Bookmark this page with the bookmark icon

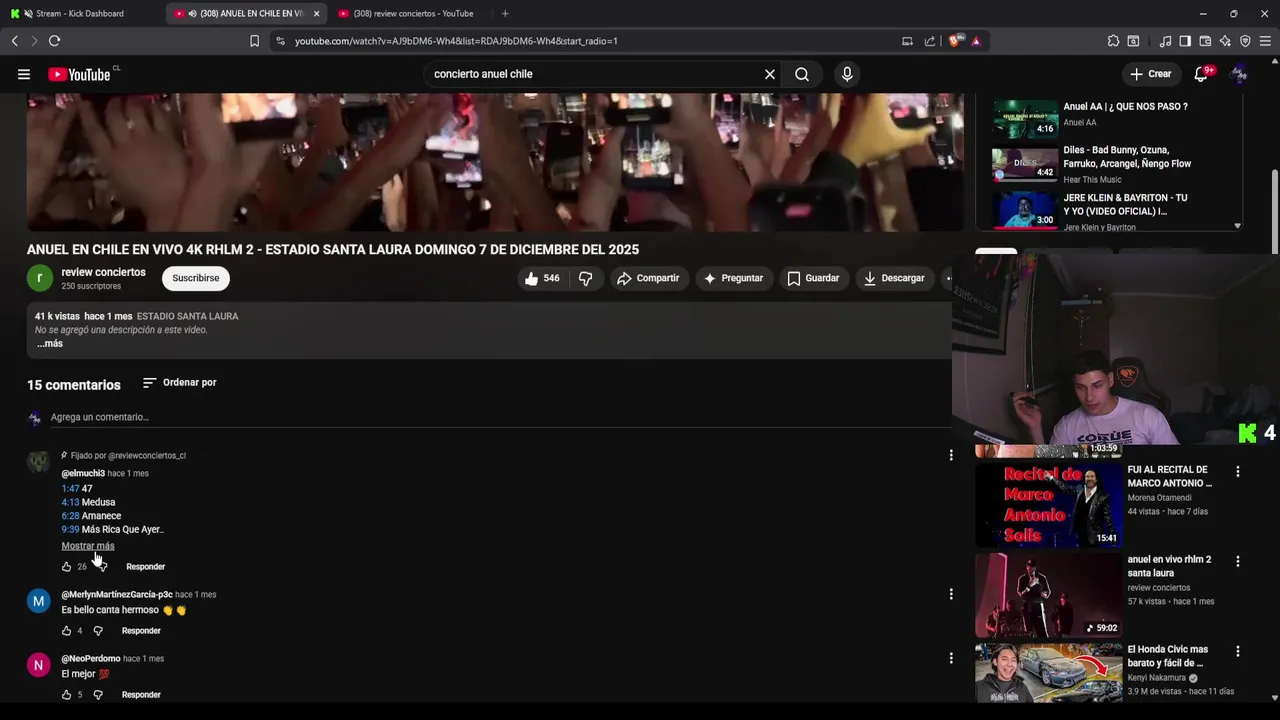click(x=254, y=41)
